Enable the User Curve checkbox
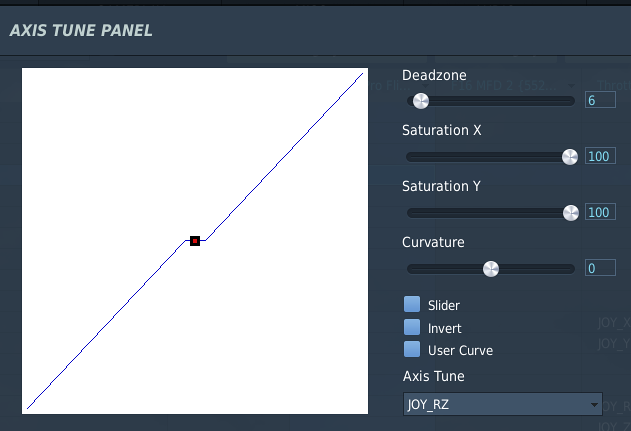The height and width of the screenshot is (431, 631). coord(412,349)
